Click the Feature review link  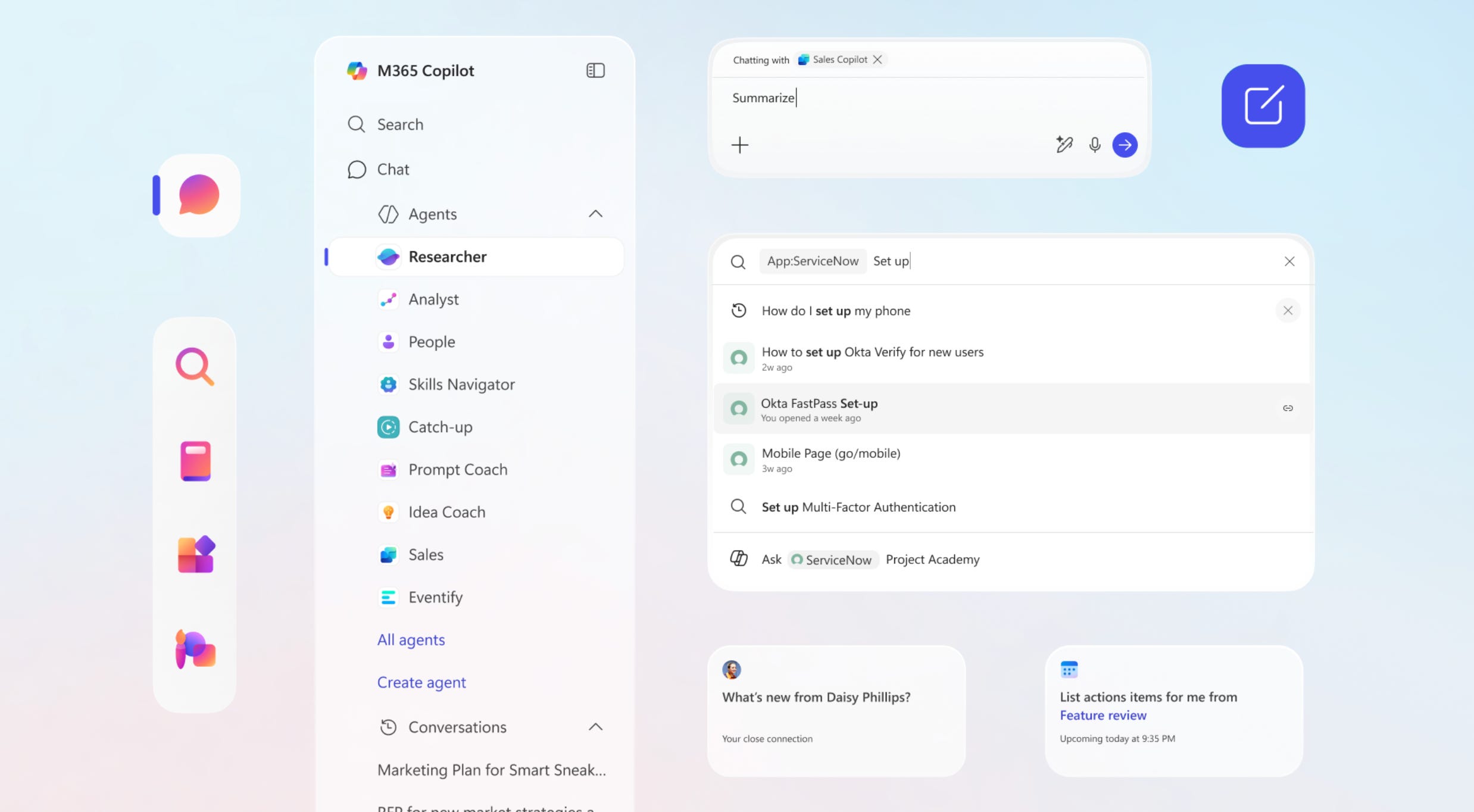[x=1103, y=716]
